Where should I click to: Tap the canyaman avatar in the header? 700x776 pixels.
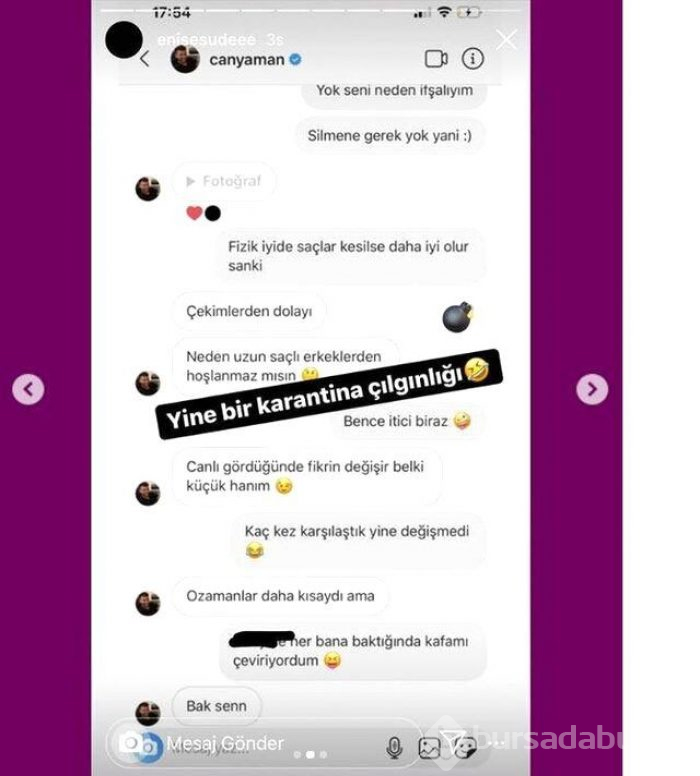click(x=185, y=58)
